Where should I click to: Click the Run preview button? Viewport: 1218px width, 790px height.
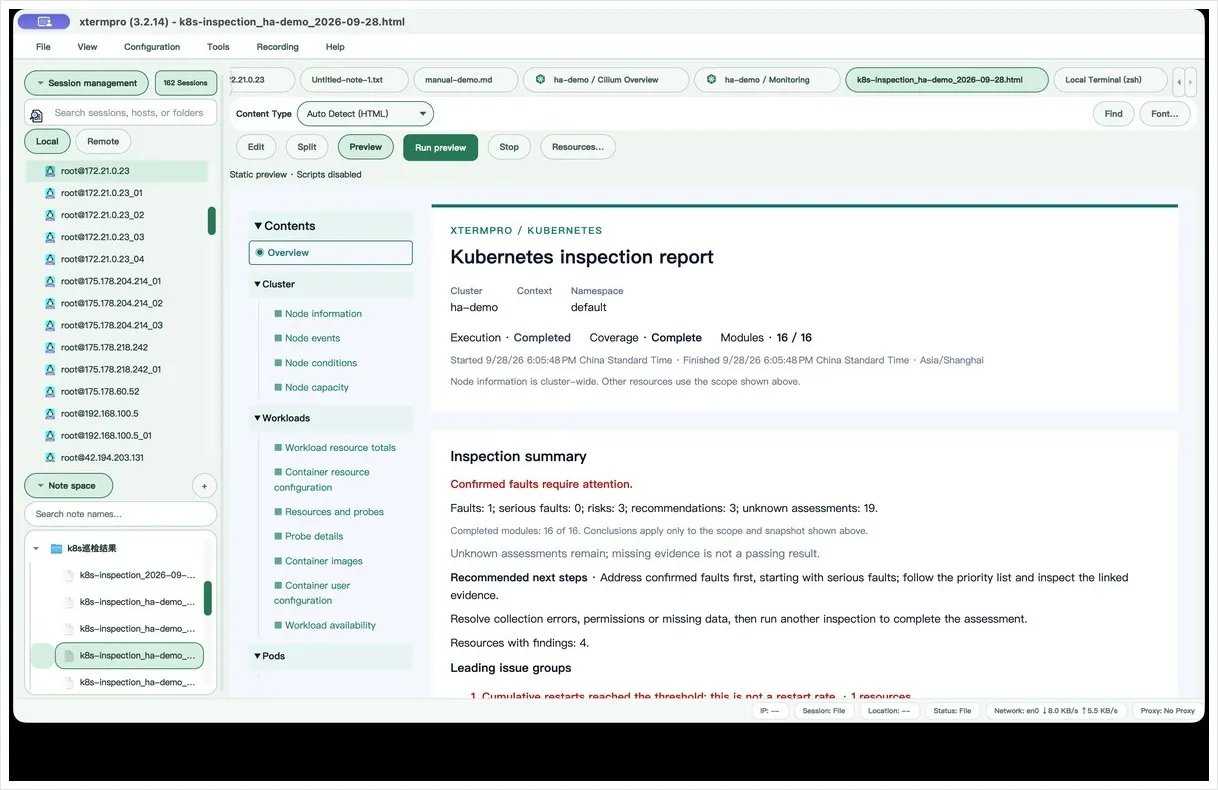pyautogui.click(x=440, y=147)
